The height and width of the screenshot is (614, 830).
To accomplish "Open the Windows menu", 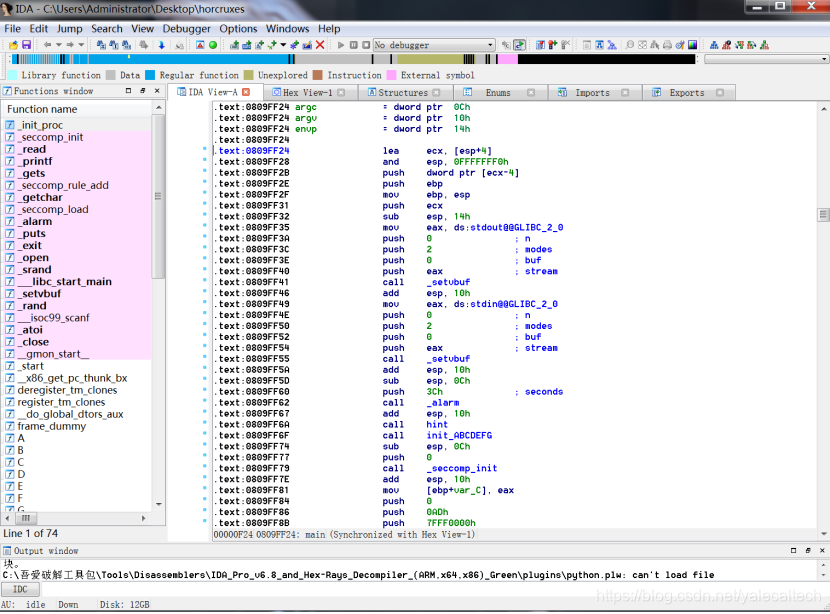I will (287, 29).
